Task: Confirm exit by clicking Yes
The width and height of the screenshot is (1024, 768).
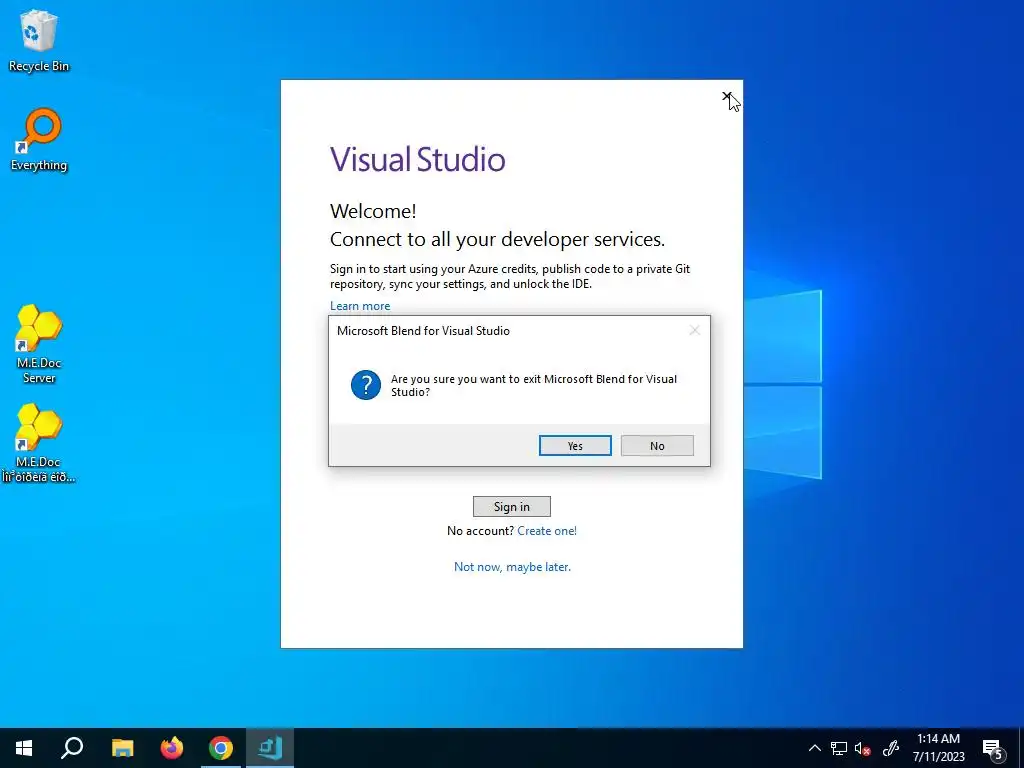Action: coord(575,445)
